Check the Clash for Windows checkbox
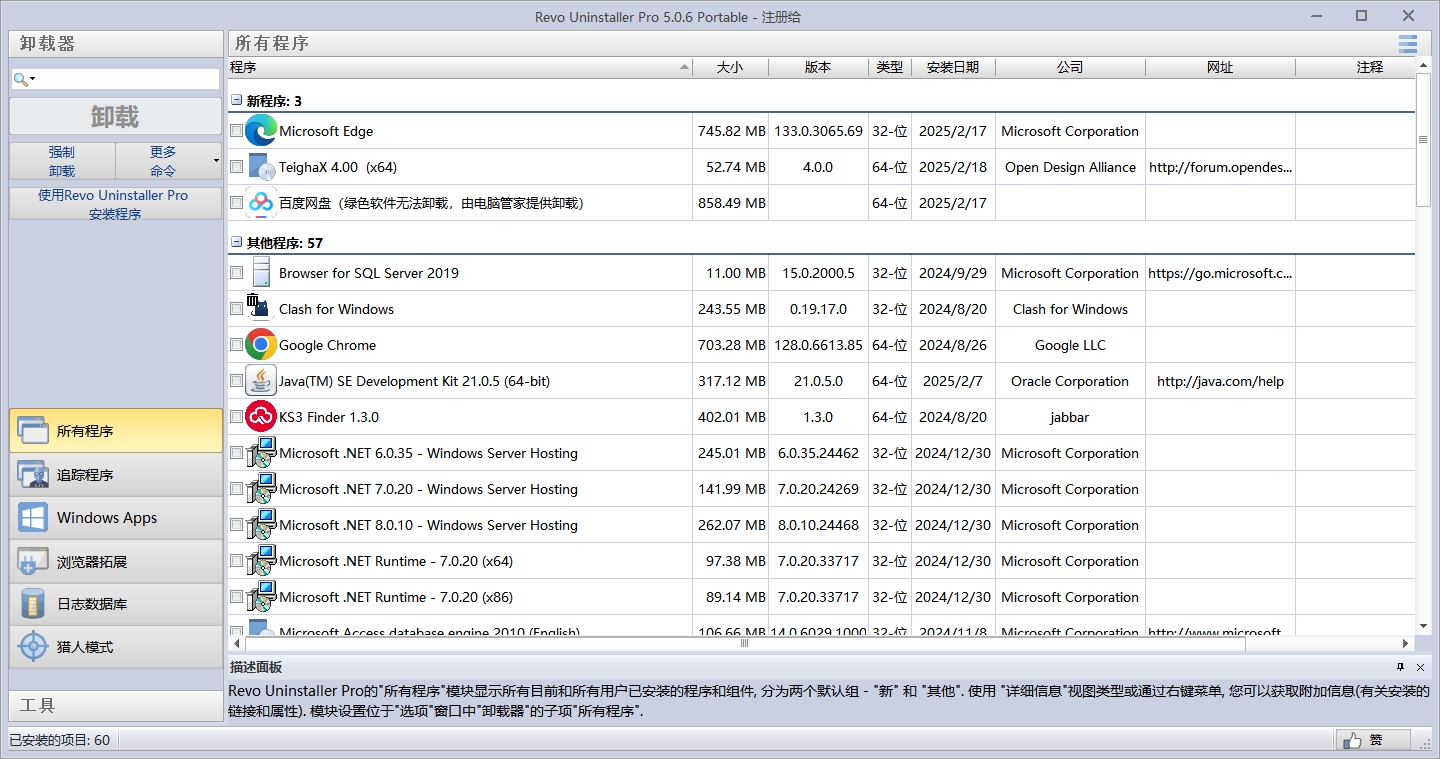The width and height of the screenshot is (1440, 759). [236, 309]
